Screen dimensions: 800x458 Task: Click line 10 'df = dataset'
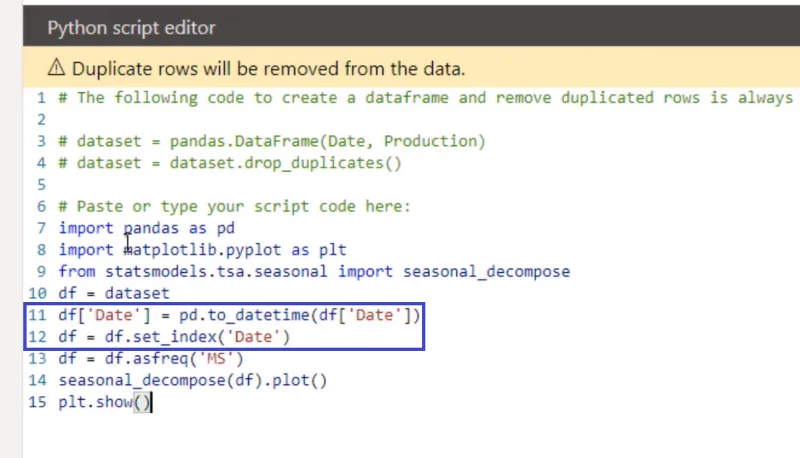tap(114, 293)
